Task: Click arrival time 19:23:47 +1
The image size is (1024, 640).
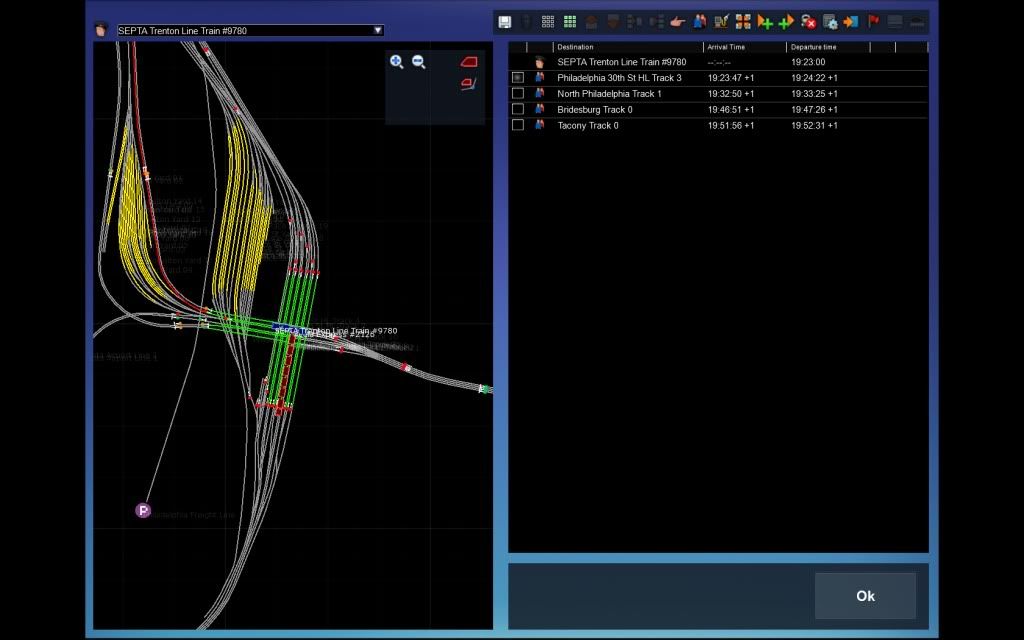Action: [x=731, y=78]
